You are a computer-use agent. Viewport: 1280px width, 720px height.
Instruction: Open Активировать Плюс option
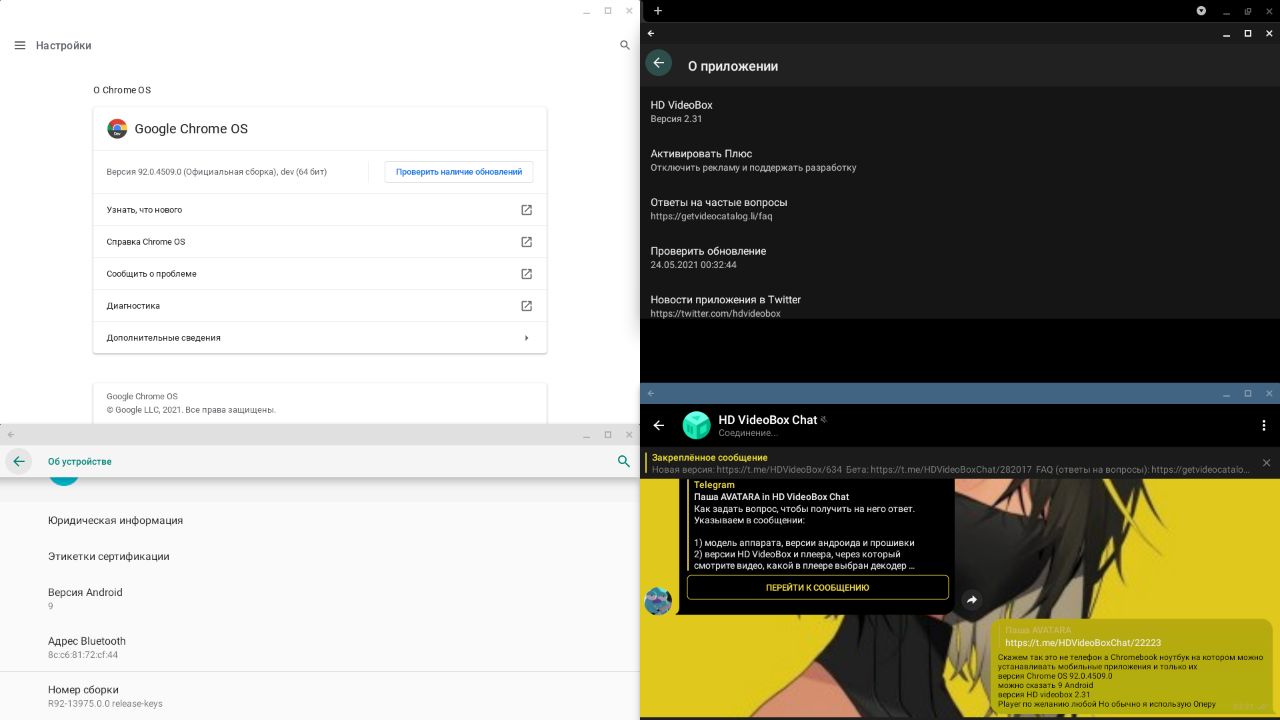[960, 160]
